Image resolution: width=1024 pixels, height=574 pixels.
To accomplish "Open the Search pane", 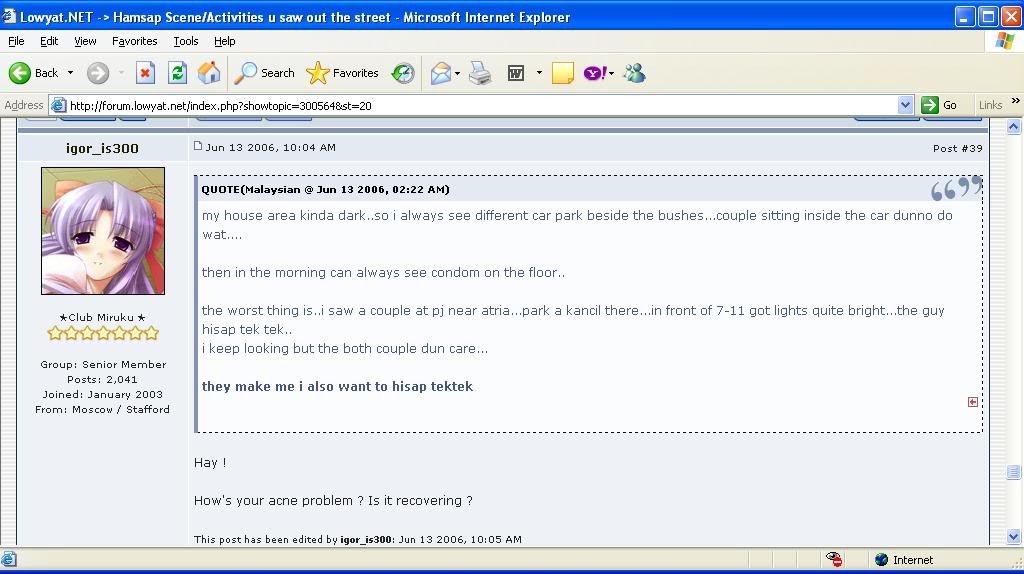I will point(264,73).
